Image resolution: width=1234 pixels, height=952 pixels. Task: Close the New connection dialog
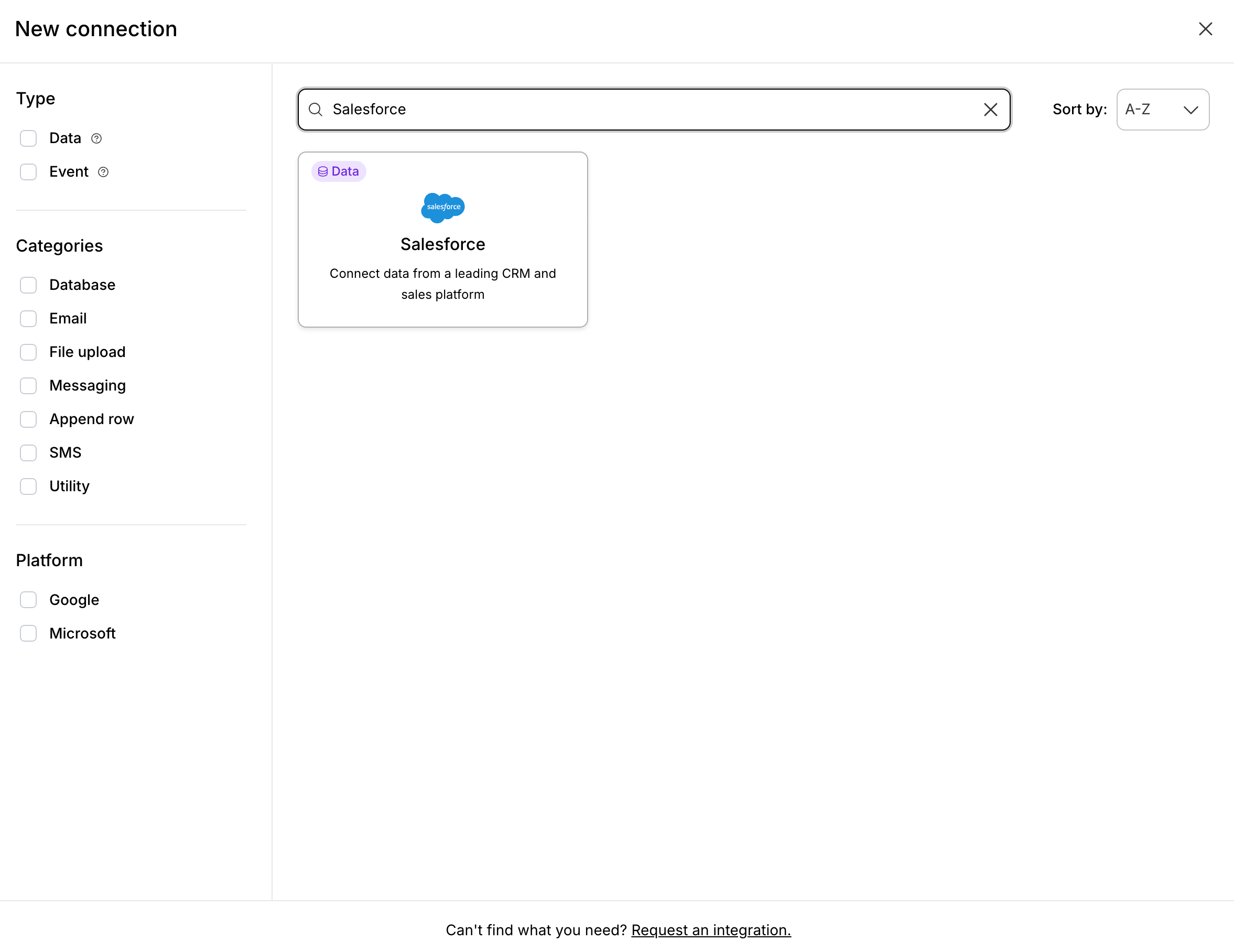point(1205,29)
